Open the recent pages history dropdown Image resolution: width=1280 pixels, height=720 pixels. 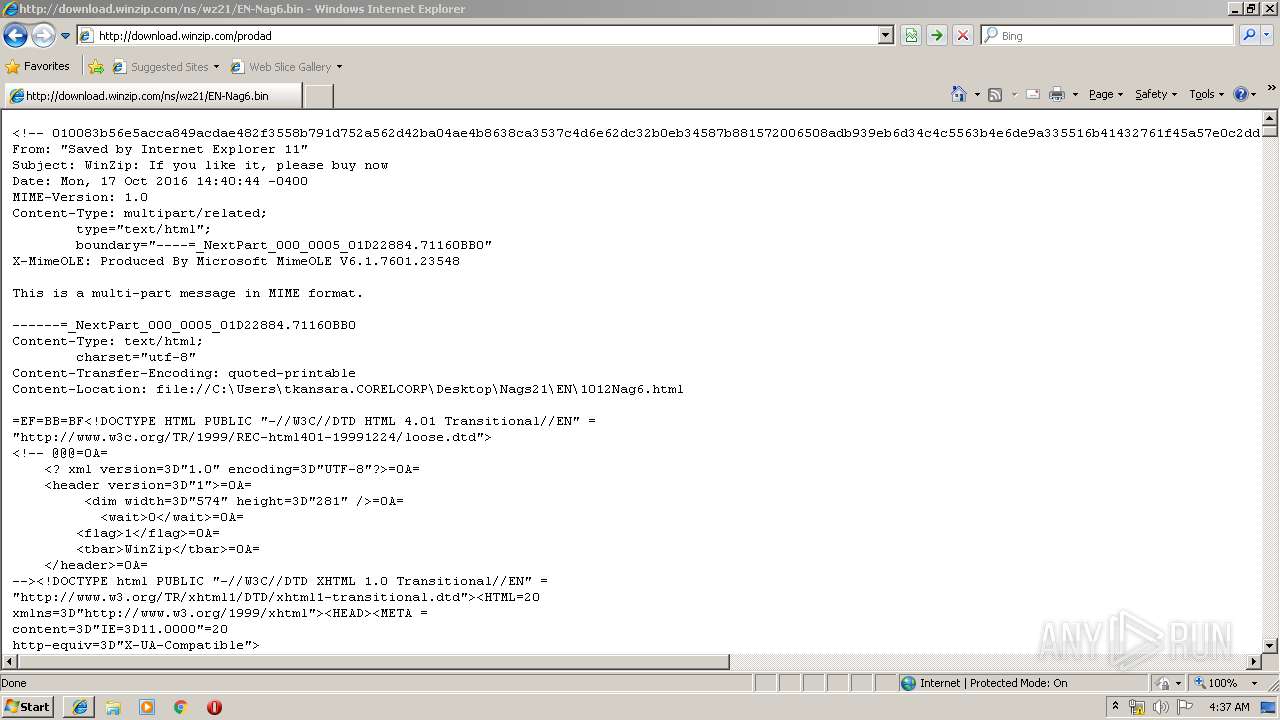65,36
